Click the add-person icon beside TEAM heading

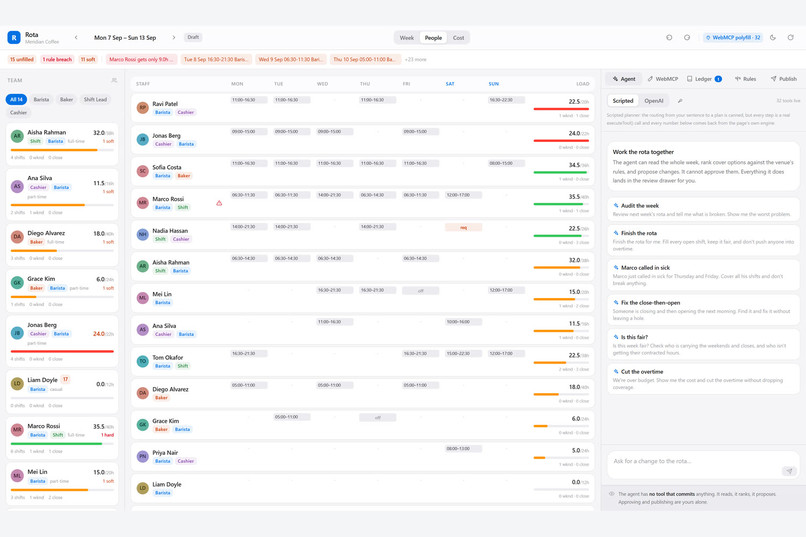click(x=114, y=80)
